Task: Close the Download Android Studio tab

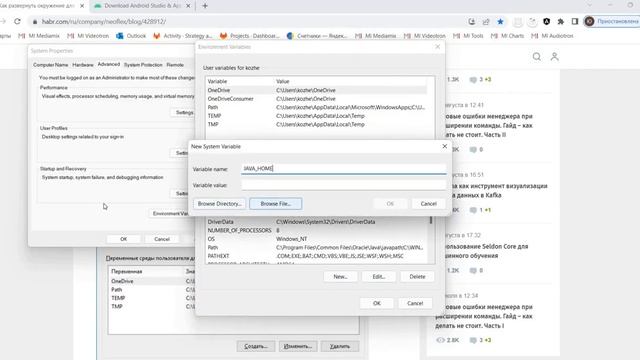Action: pyautogui.click(x=188, y=6)
